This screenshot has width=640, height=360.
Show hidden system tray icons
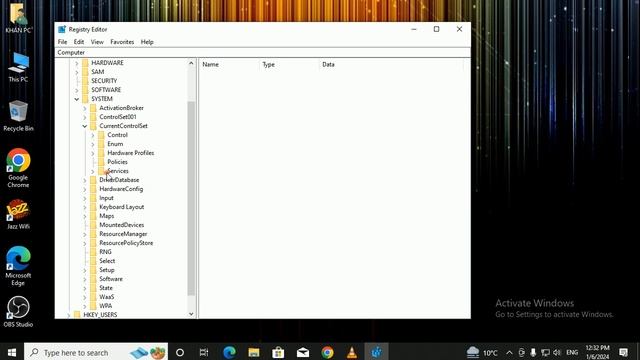click(509, 352)
